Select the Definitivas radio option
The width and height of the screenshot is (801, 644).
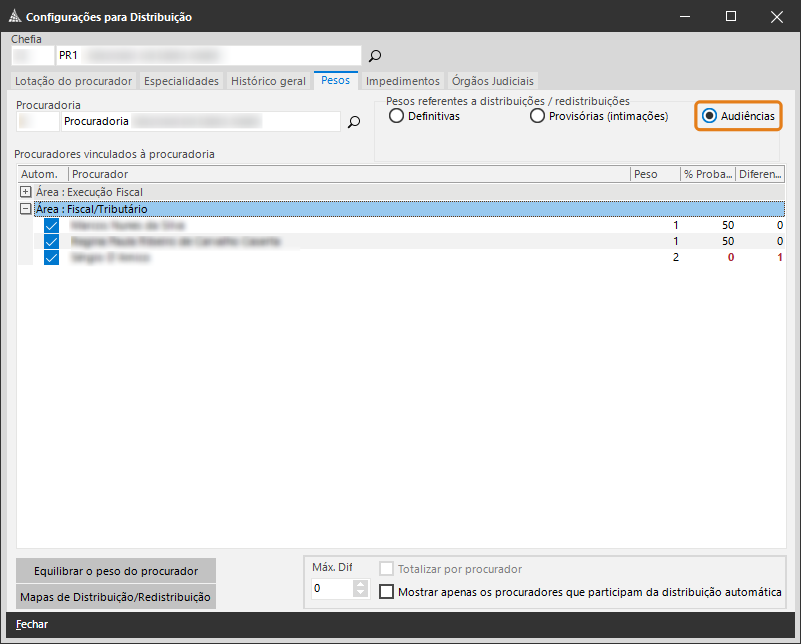click(397, 117)
